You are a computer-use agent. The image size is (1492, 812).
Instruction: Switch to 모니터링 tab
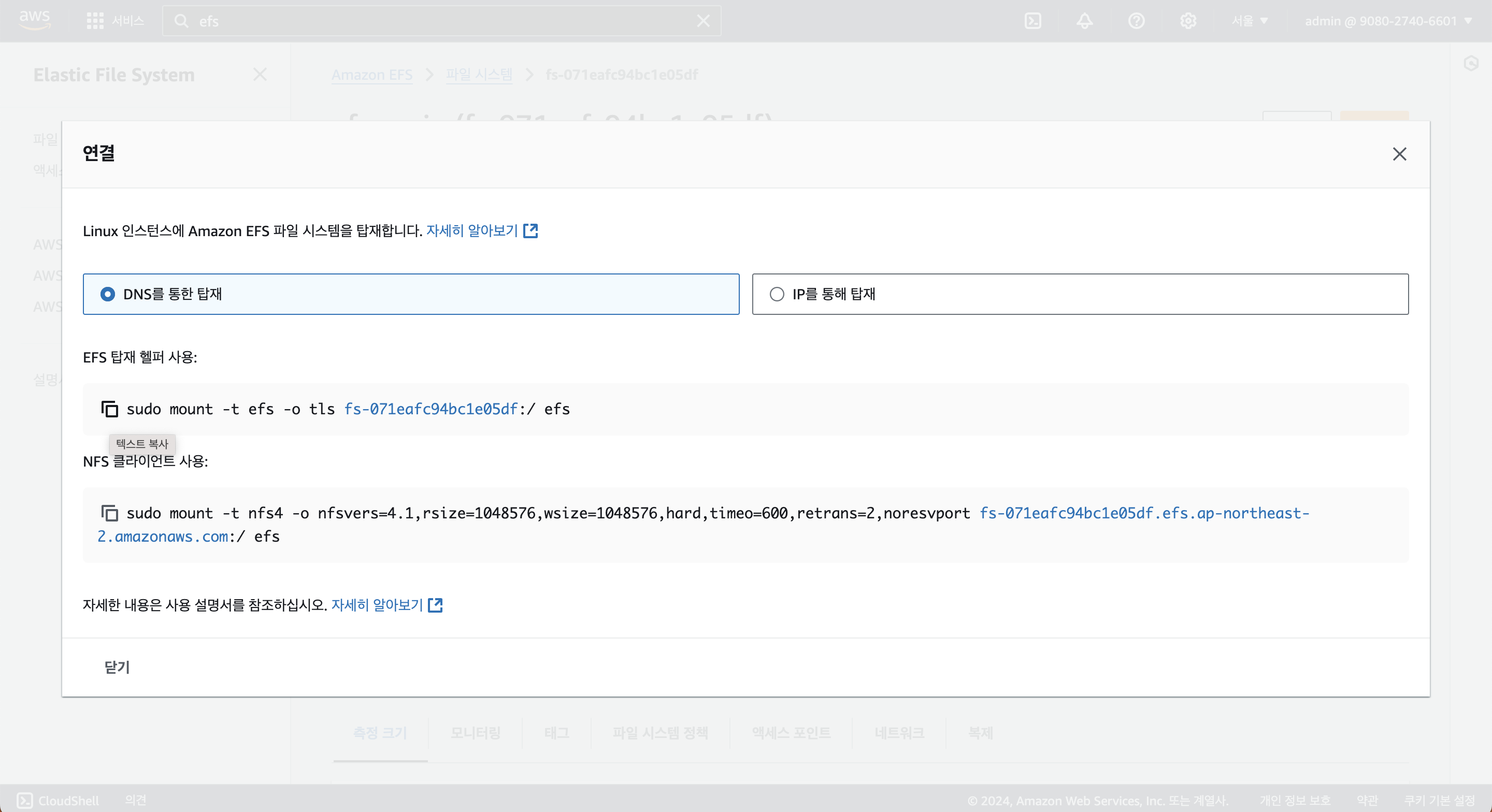coord(475,733)
